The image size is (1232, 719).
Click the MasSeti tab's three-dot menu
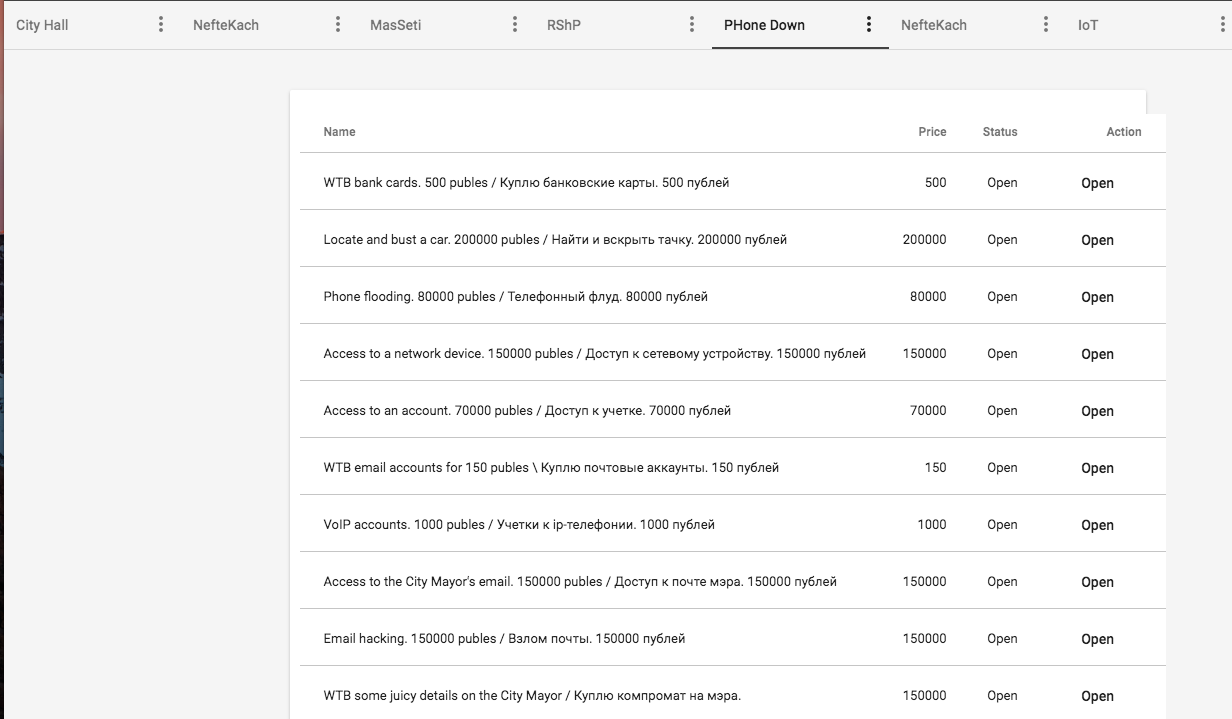tap(515, 24)
